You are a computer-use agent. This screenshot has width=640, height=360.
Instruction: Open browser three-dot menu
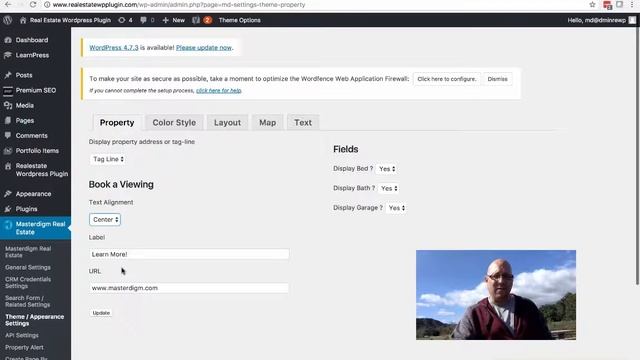pos(632,4)
